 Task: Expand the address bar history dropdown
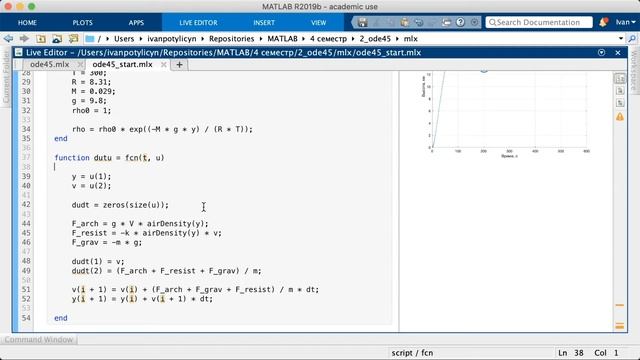pyautogui.click(x=621, y=39)
